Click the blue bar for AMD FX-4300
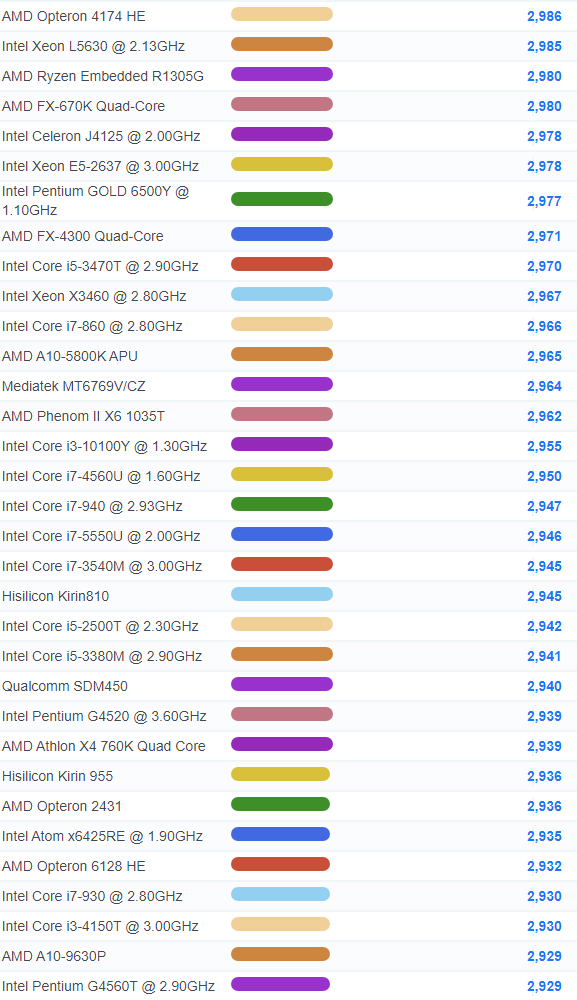 click(x=282, y=234)
